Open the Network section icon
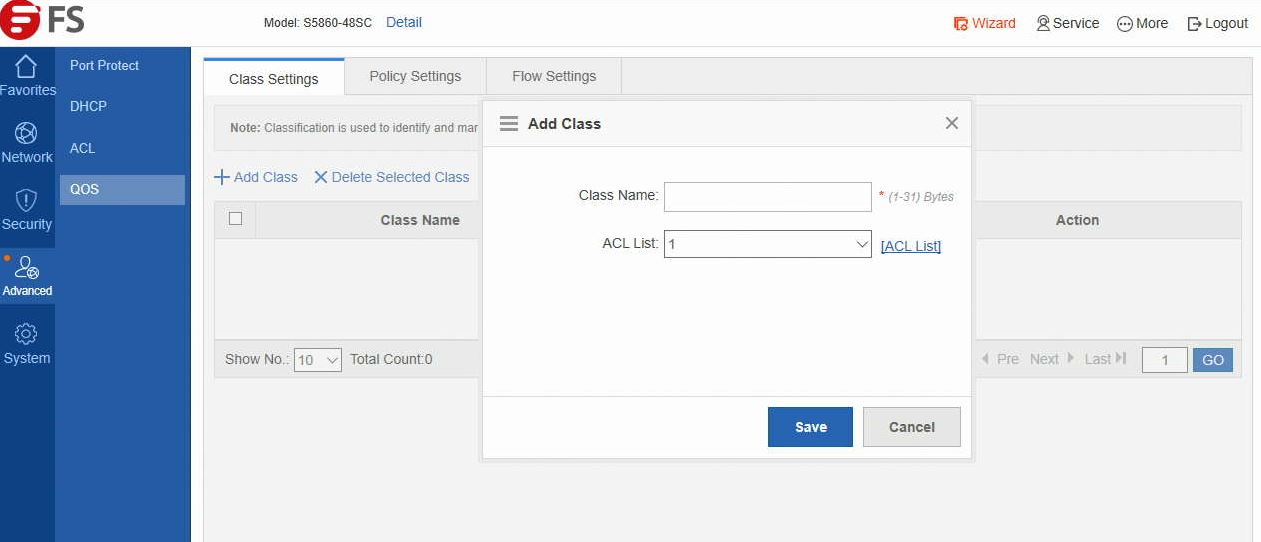Viewport: 1261px width, 542px height. [27, 134]
